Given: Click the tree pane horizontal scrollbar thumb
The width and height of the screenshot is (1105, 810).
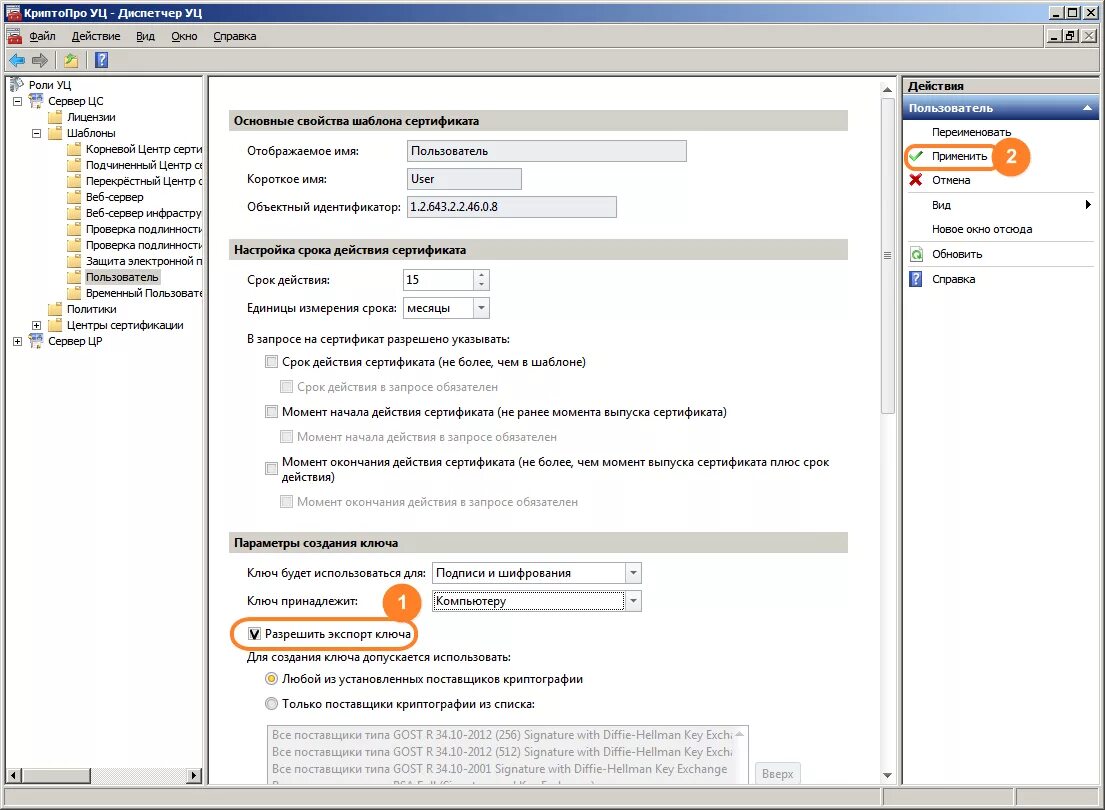Looking at the screenshot, I should pyautogui.click(x=56, y=775).
